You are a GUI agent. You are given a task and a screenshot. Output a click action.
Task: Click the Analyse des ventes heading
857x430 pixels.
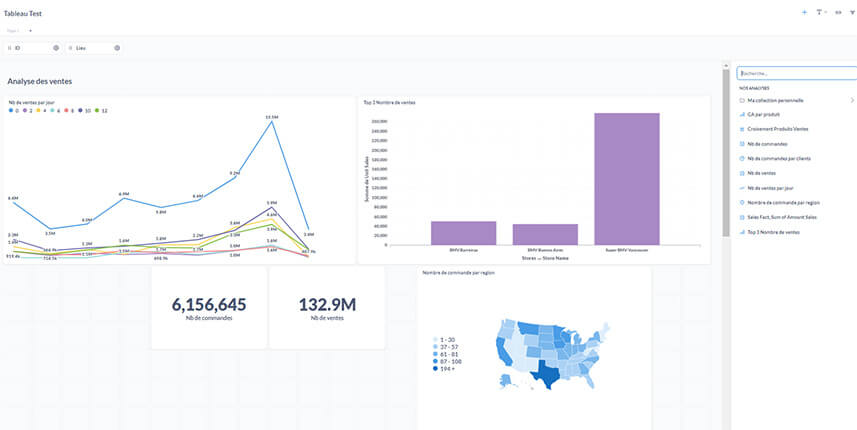[40, 81]
